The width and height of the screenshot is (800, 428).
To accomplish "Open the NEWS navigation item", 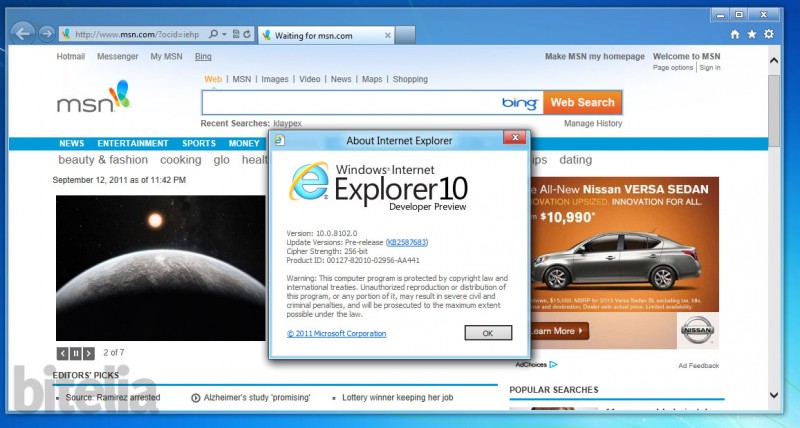I will [71, 143].
